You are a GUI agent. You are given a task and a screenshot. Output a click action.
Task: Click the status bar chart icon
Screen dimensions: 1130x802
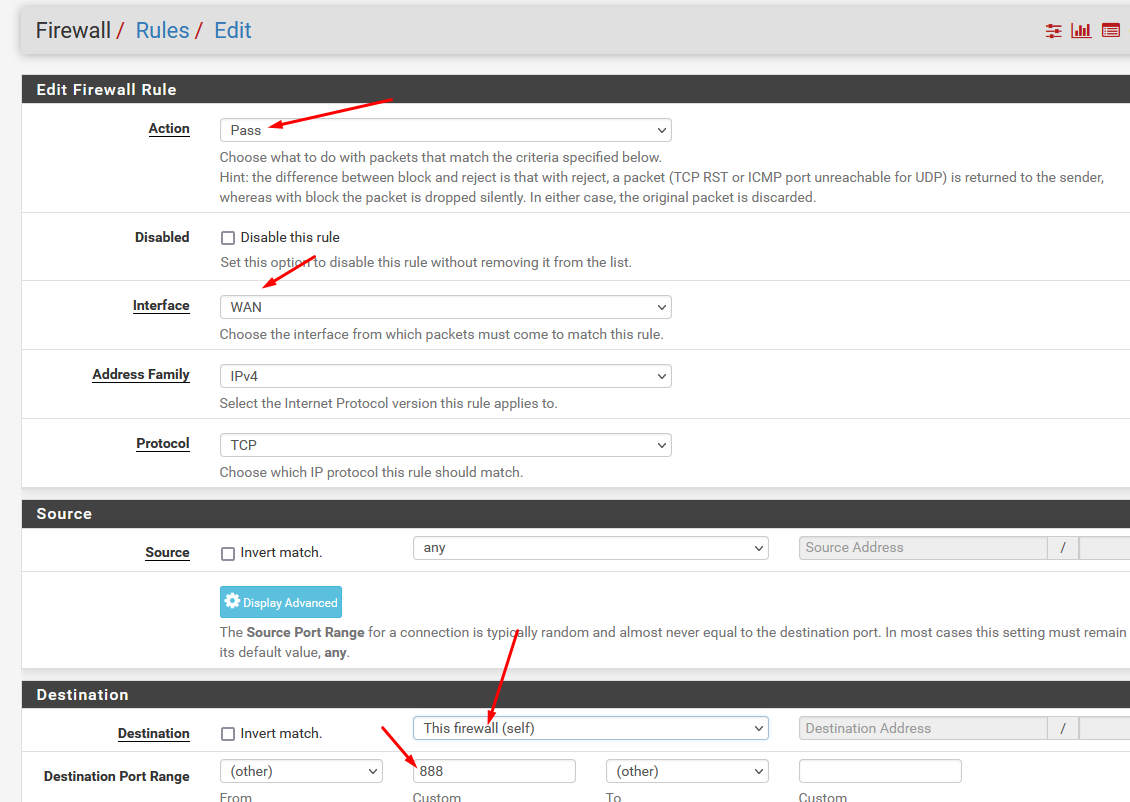pyautogui.click(x=1081, y=31)
